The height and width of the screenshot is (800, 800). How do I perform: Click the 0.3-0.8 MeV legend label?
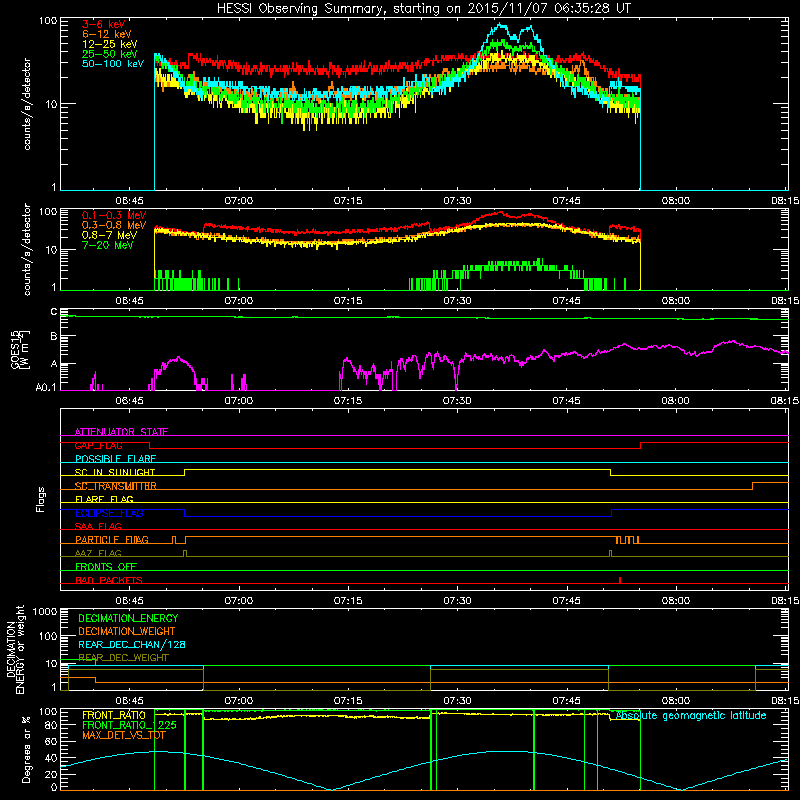coord(114,225)
